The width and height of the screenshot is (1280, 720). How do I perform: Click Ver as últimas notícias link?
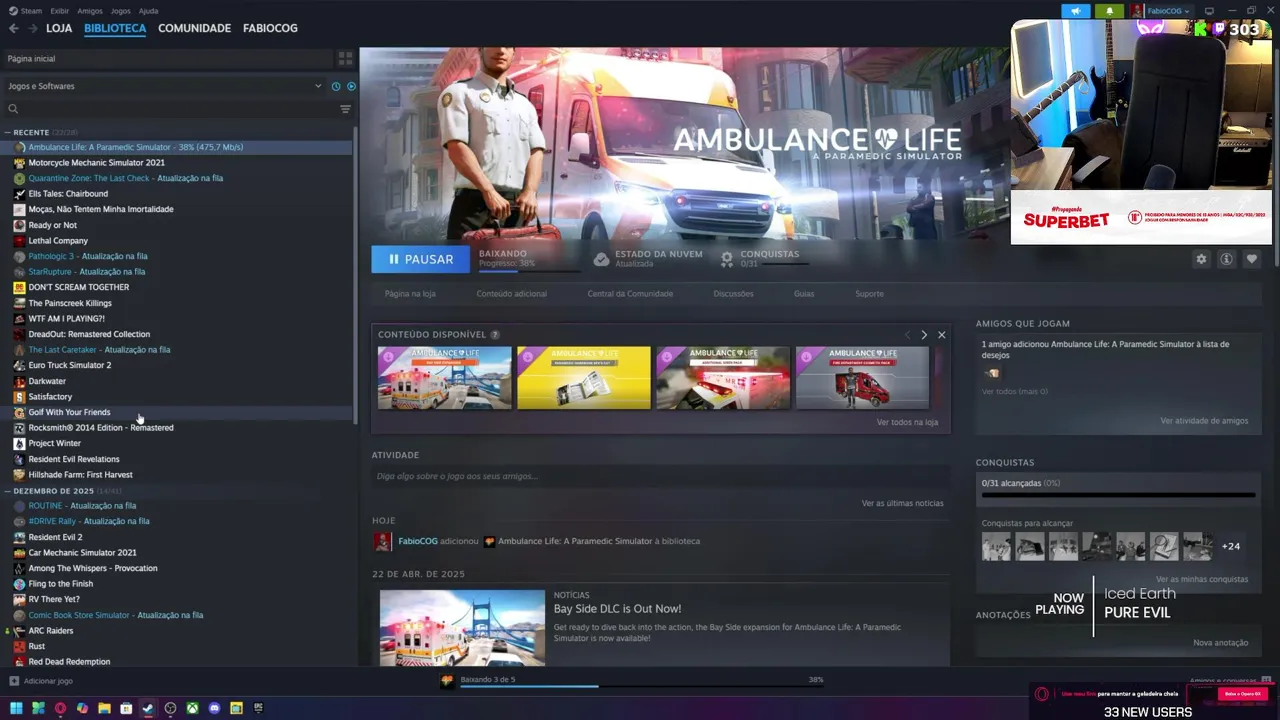pyautogui.click(x=902, y=503)
